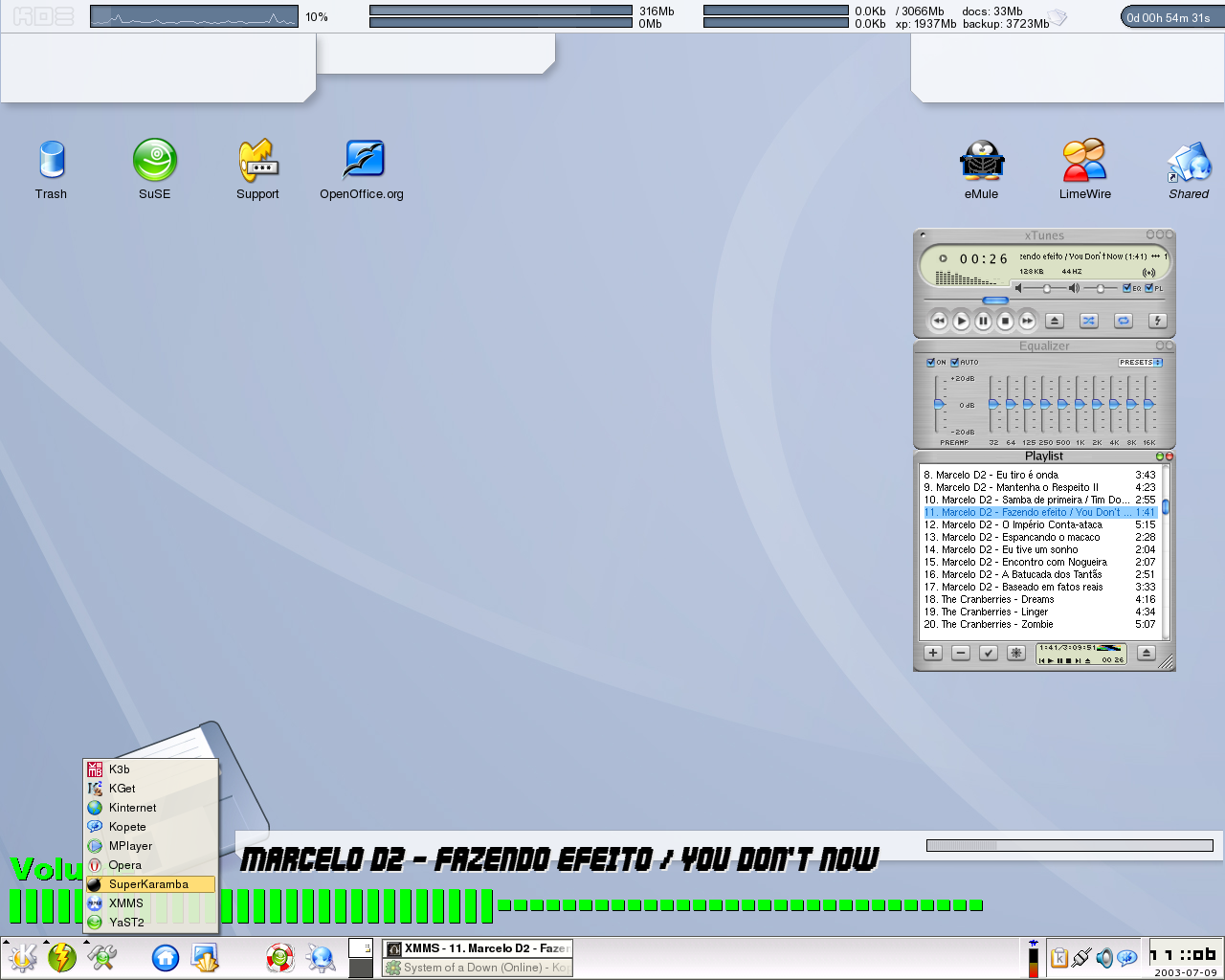Open the LimeWire desktop icon
The height and width of the screenshot is (980, 1225).
click(x=1085, y=169)
